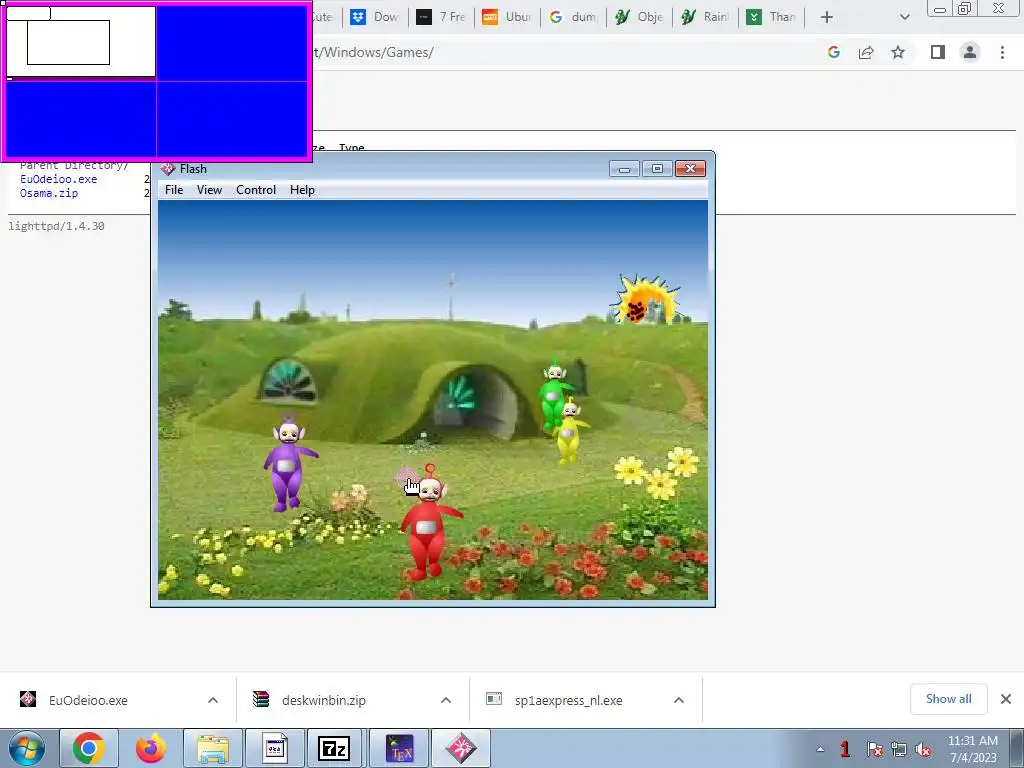Image resolution: width=1024 pixels, height=768 pixels.
Task: Open the Chrome profile icon
Action: click(x=970, y=52)
